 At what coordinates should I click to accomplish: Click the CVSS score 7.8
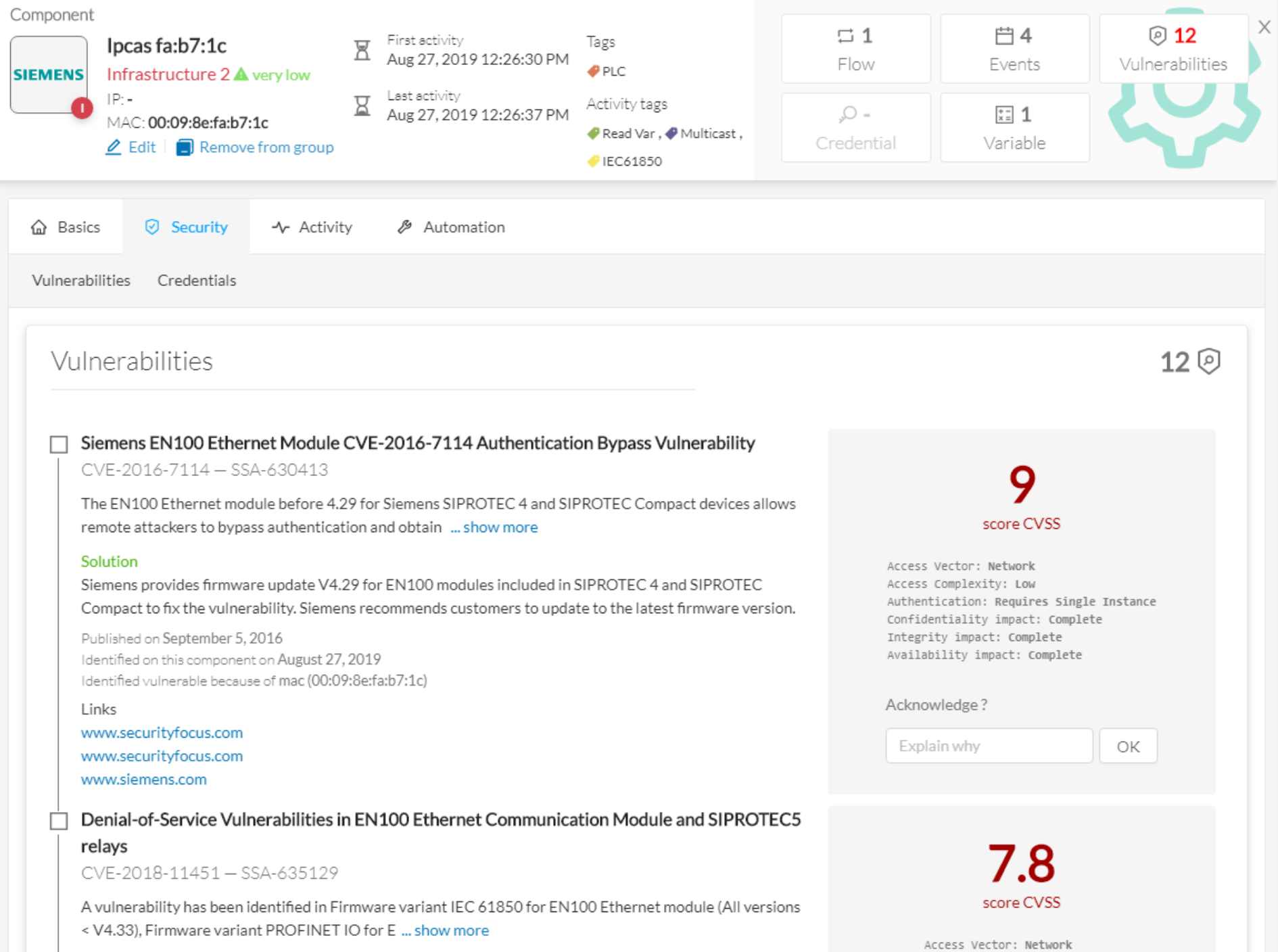1022,864
